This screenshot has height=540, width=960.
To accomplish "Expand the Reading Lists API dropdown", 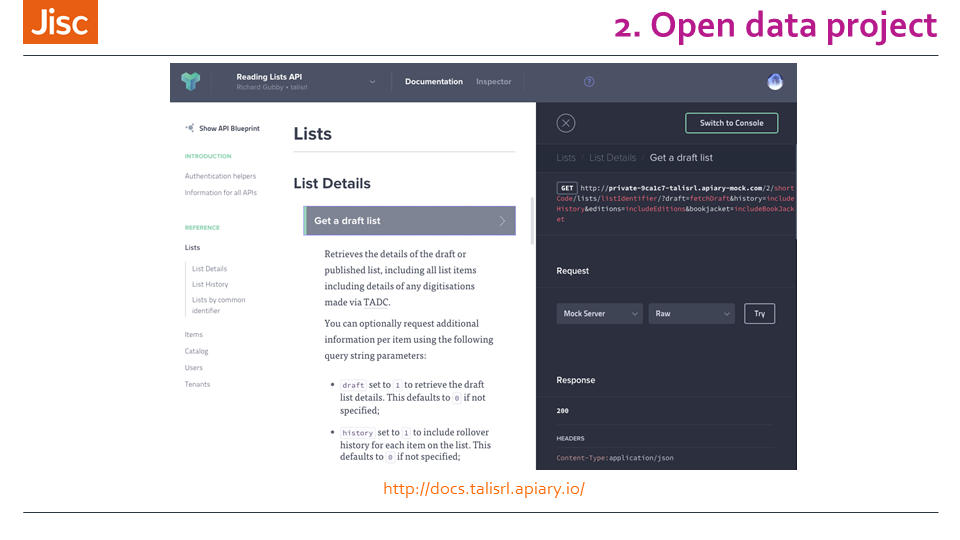I will (x=372, y=82).
